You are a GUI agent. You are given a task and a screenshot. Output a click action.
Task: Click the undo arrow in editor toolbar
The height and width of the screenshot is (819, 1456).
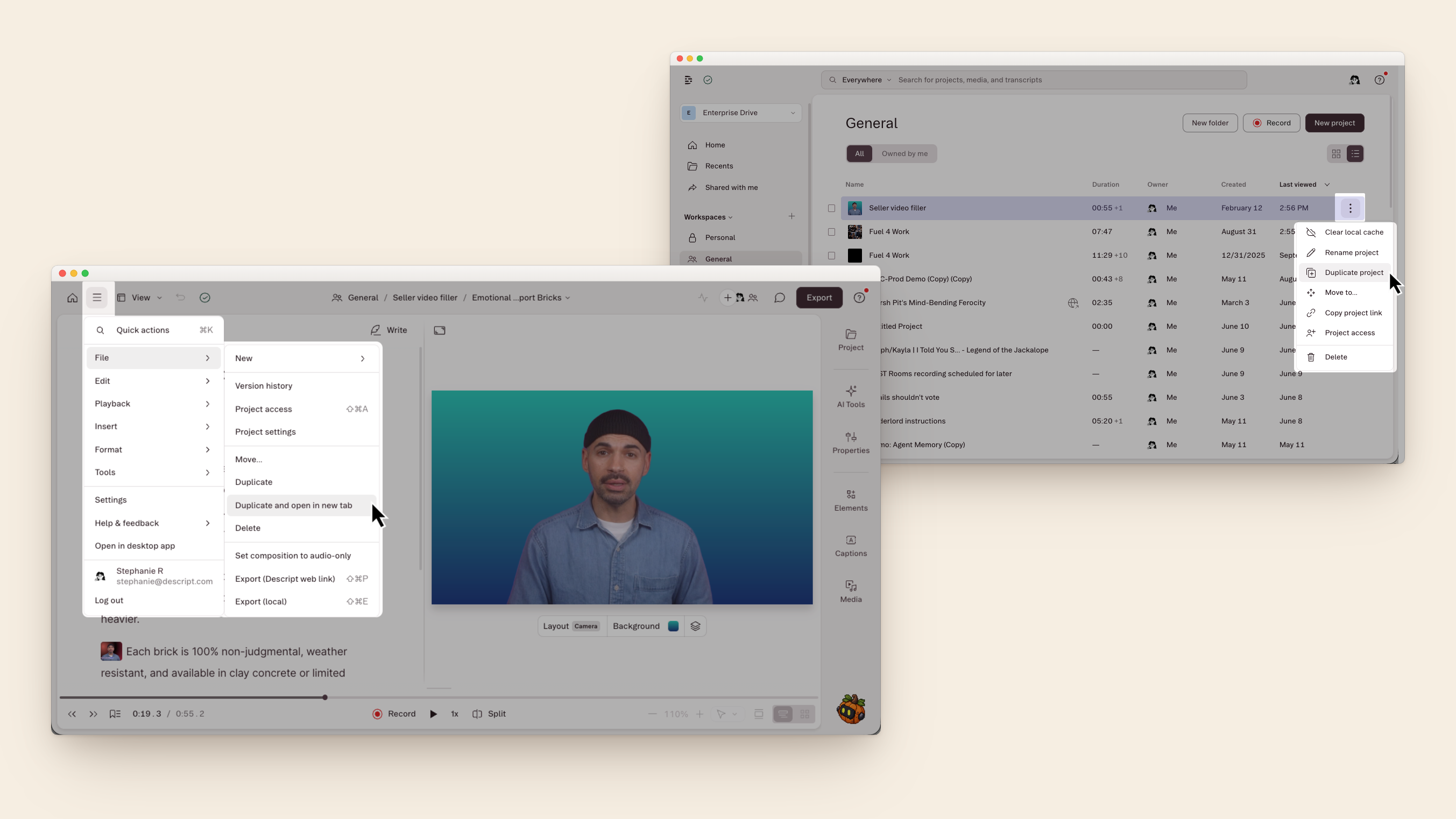(180, 298)
